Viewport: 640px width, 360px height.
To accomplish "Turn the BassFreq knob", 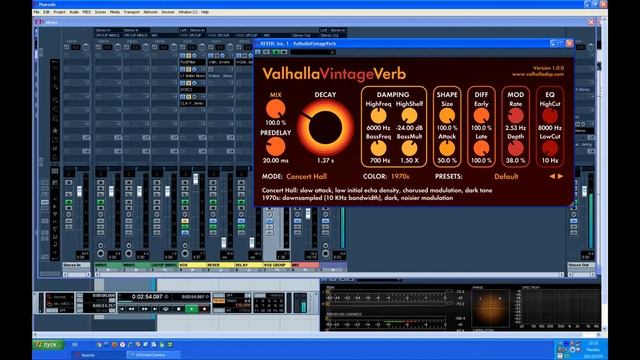I will click(x=378, y=149).
